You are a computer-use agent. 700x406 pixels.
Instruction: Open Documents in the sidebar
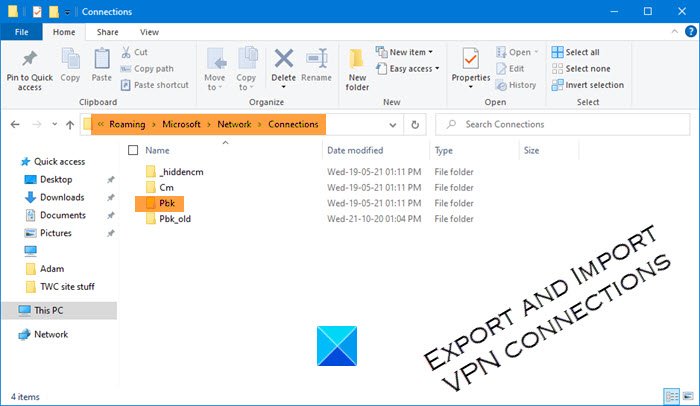pos(55,215)
